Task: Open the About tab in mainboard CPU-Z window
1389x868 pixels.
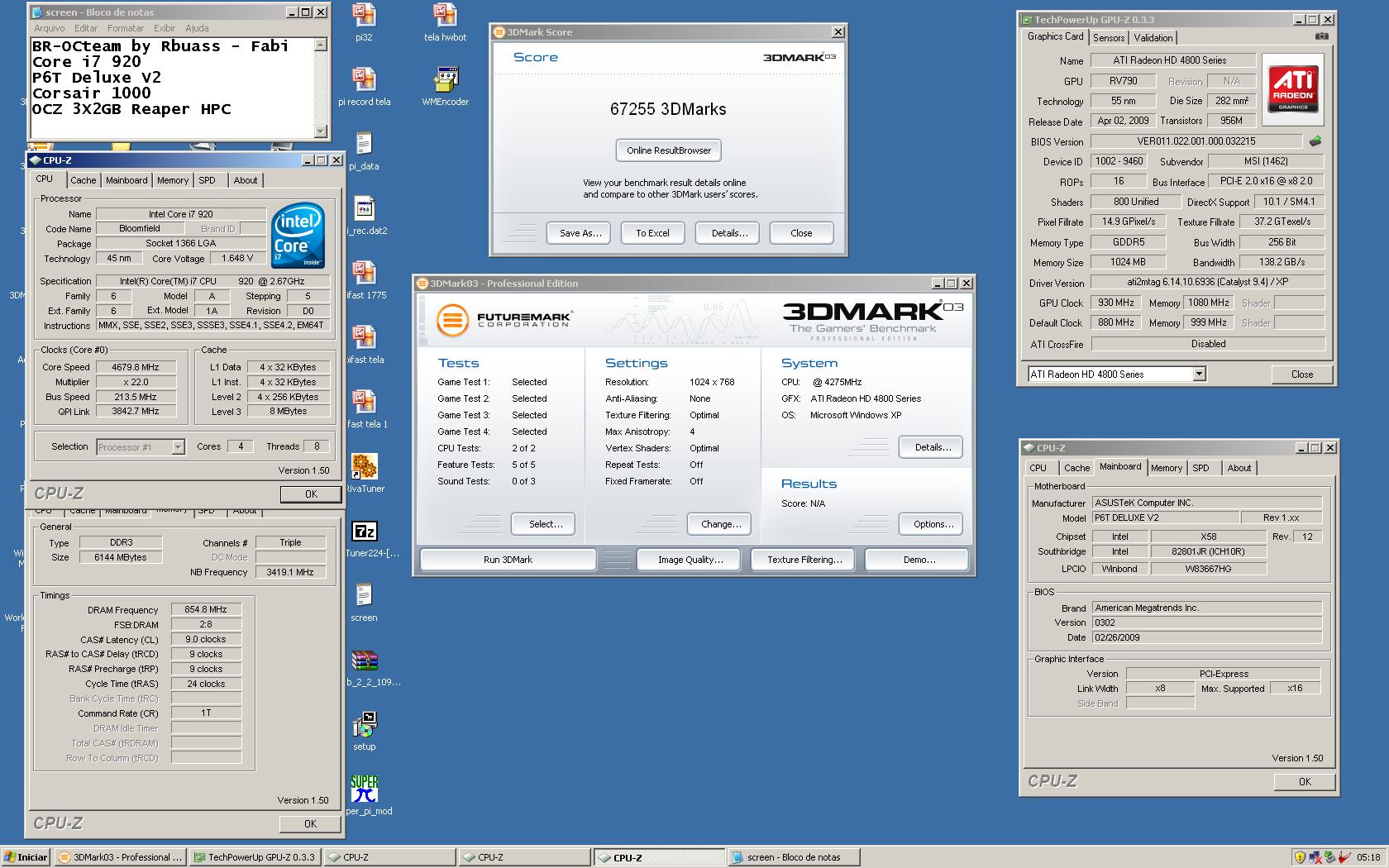Action: [x=1239, y=468]
